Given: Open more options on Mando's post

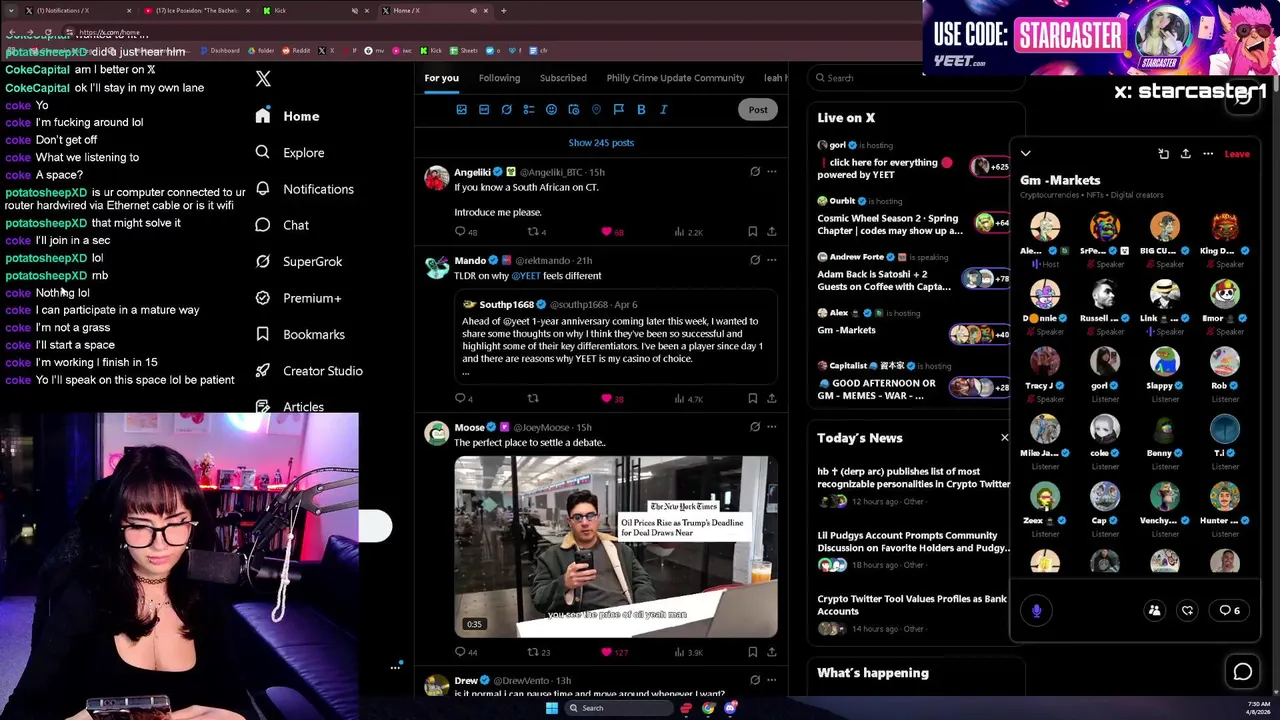Looking at the screenshot, I should [772, 260].
